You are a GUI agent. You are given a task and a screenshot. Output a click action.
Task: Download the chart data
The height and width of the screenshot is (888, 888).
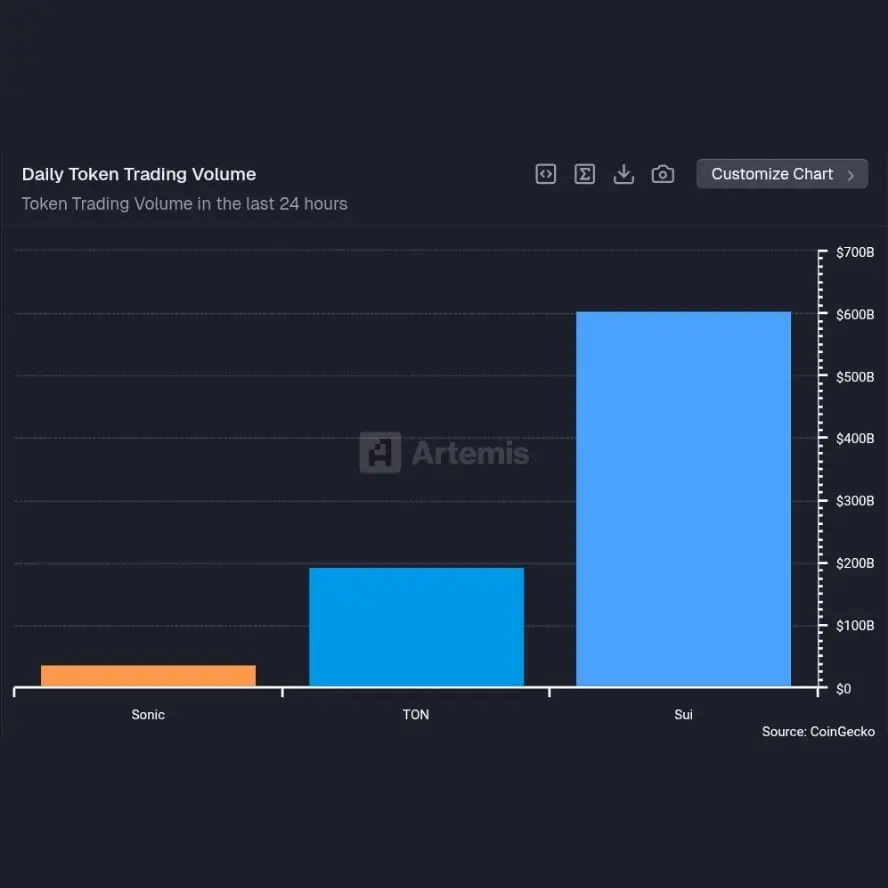pos(624,174)
